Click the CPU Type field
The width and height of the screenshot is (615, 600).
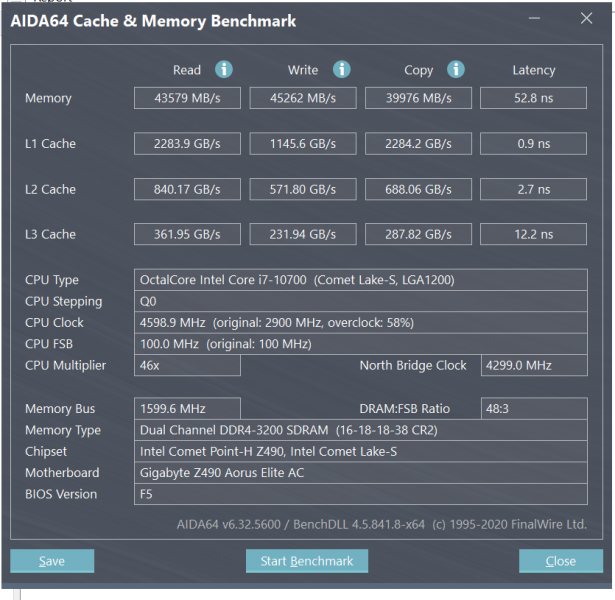coord(360,280)
